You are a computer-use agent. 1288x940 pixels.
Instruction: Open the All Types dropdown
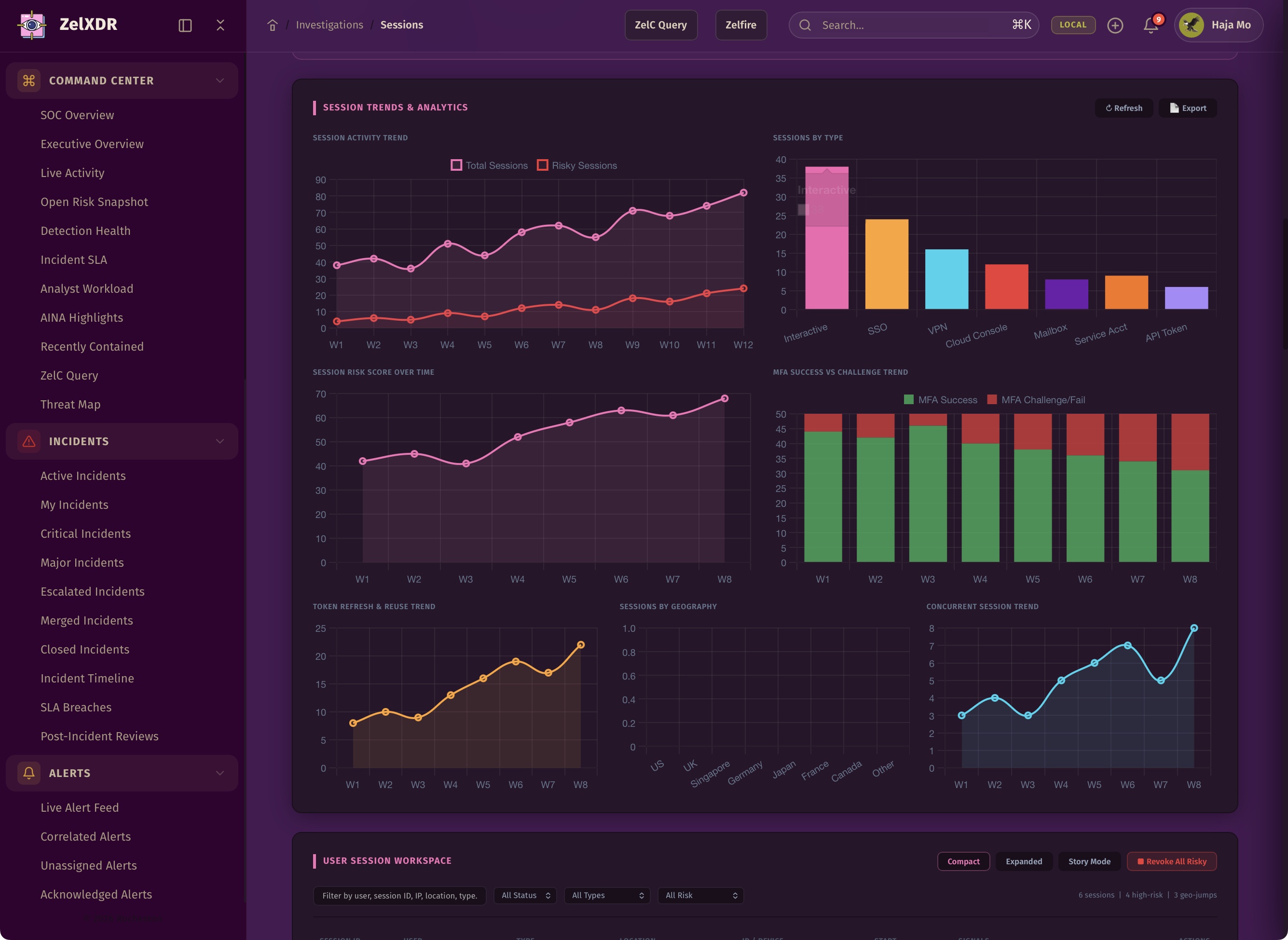coord(607,896)
